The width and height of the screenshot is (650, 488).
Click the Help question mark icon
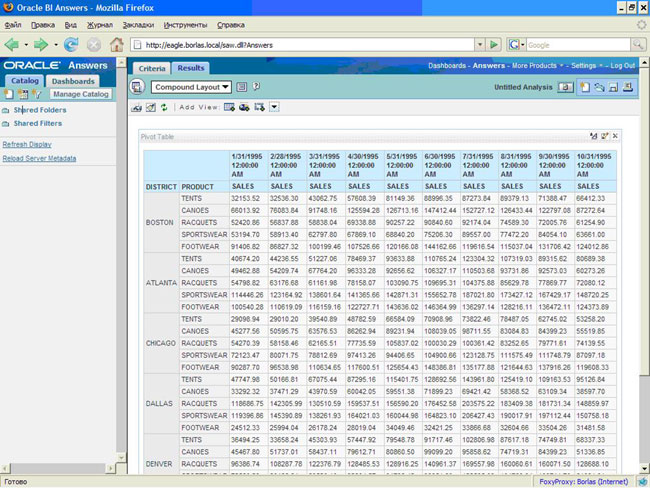[x=256, y=88]
